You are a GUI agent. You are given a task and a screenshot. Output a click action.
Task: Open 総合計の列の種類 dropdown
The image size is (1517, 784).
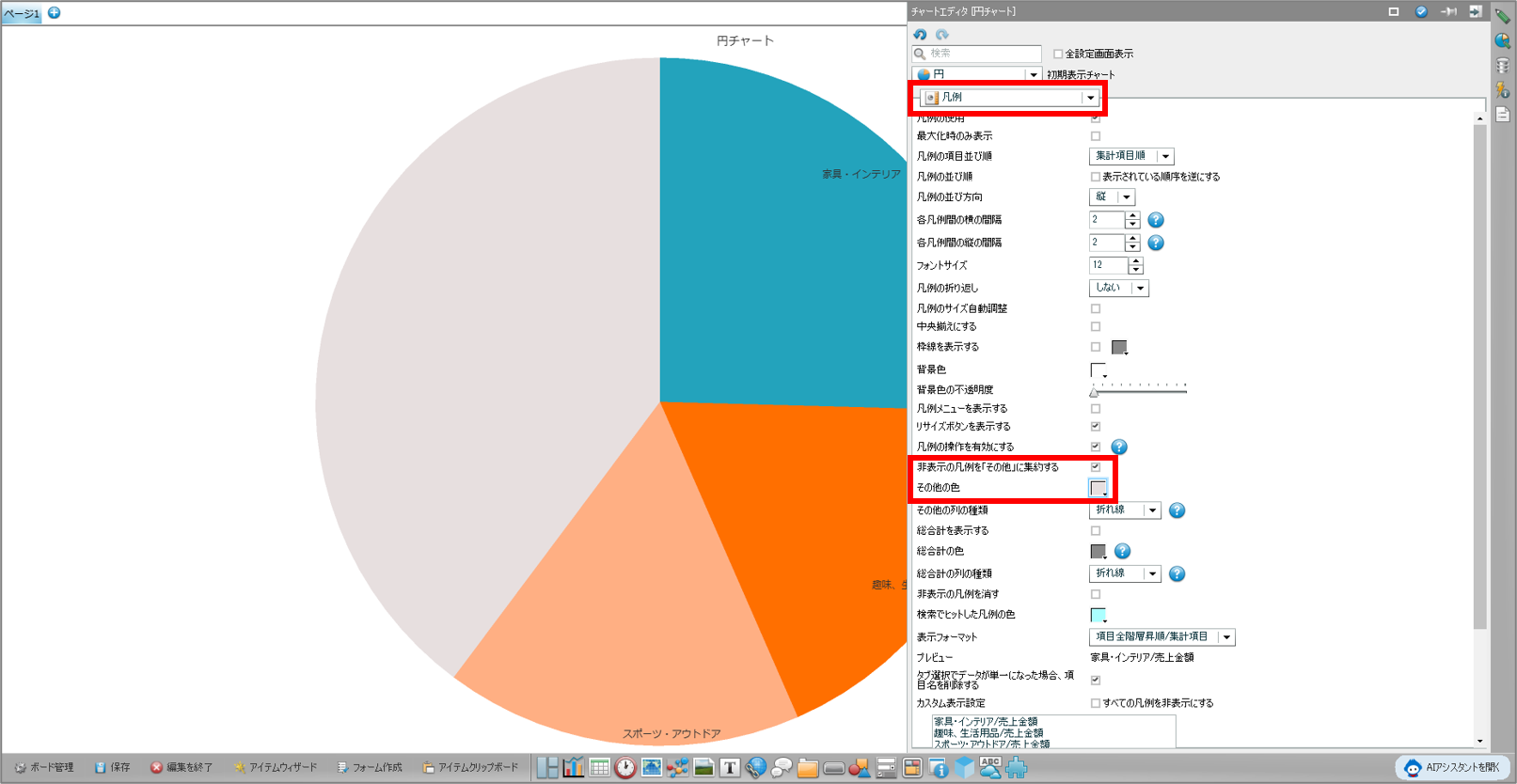pos(1125,573)
